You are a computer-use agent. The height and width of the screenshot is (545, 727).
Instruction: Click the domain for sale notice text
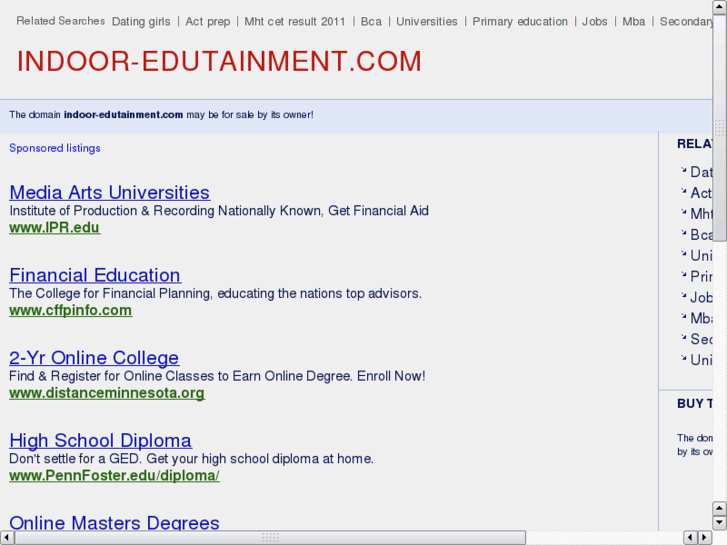(x=161, y=115)
